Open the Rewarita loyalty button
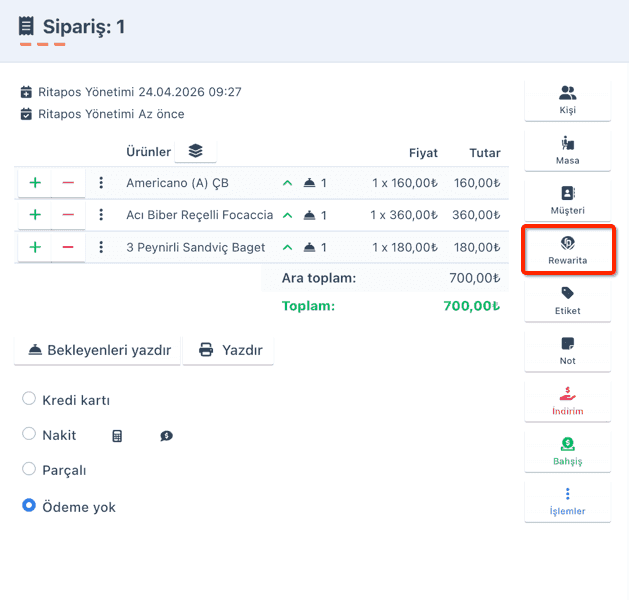Image resolution: width=629 pixels, height=600 pixels. pyautogui.click(x=567, y=251)
